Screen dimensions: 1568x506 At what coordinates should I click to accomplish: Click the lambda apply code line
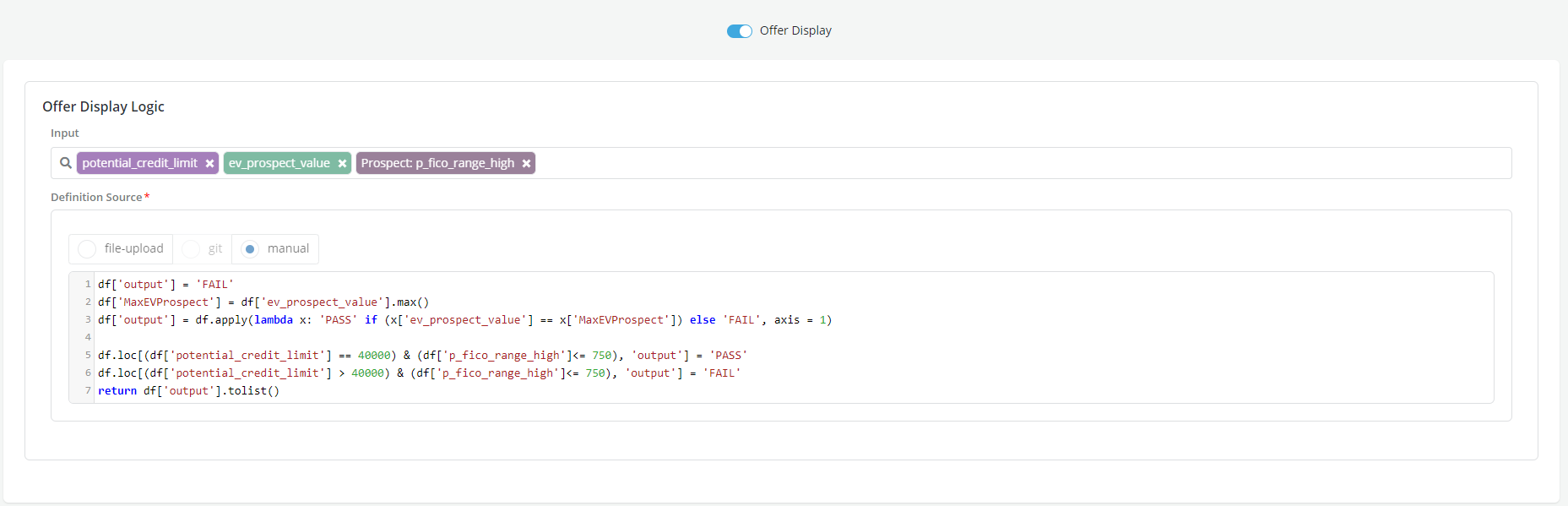tap(464, 320)
